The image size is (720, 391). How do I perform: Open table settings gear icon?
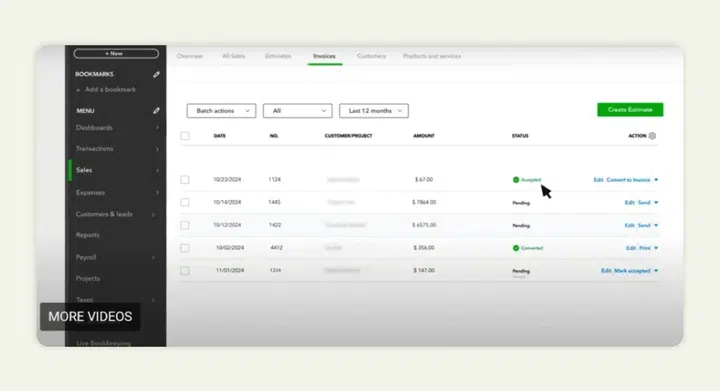[x=652, y=136]
